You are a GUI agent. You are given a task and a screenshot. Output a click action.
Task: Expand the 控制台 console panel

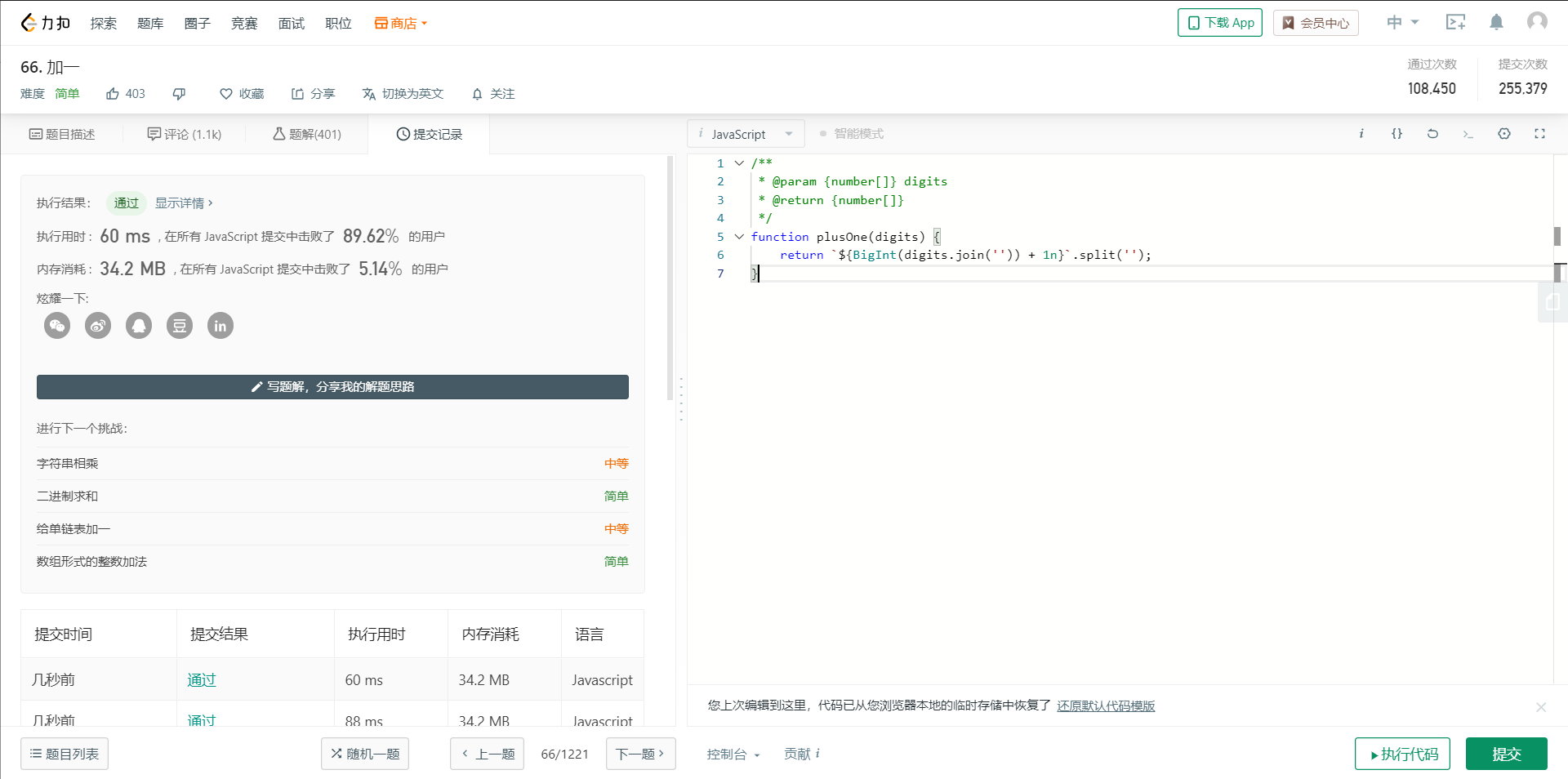pos(733,754)
